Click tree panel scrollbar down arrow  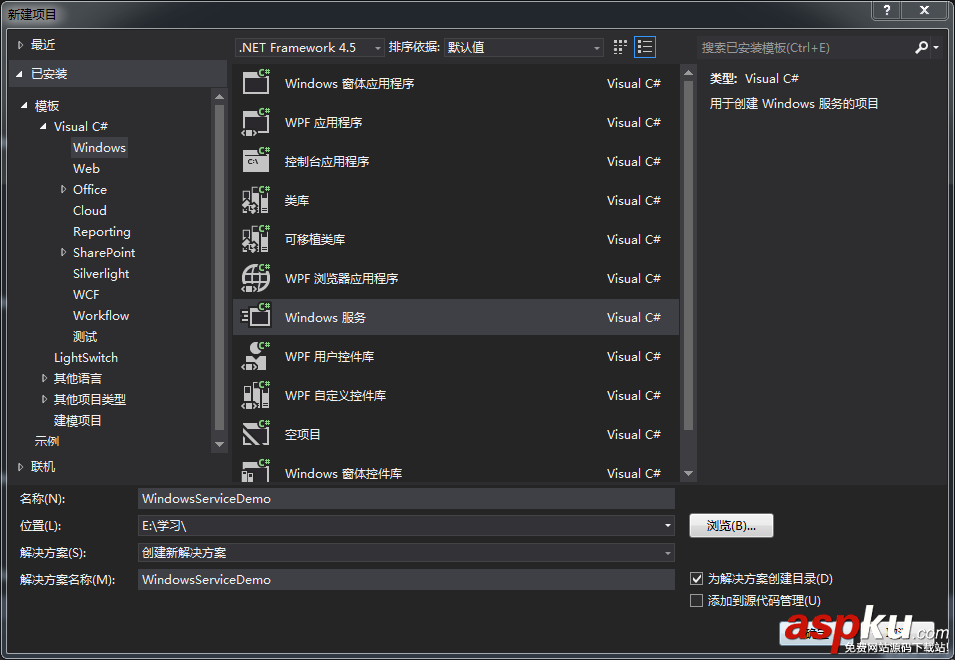click(x=219, y=444)
